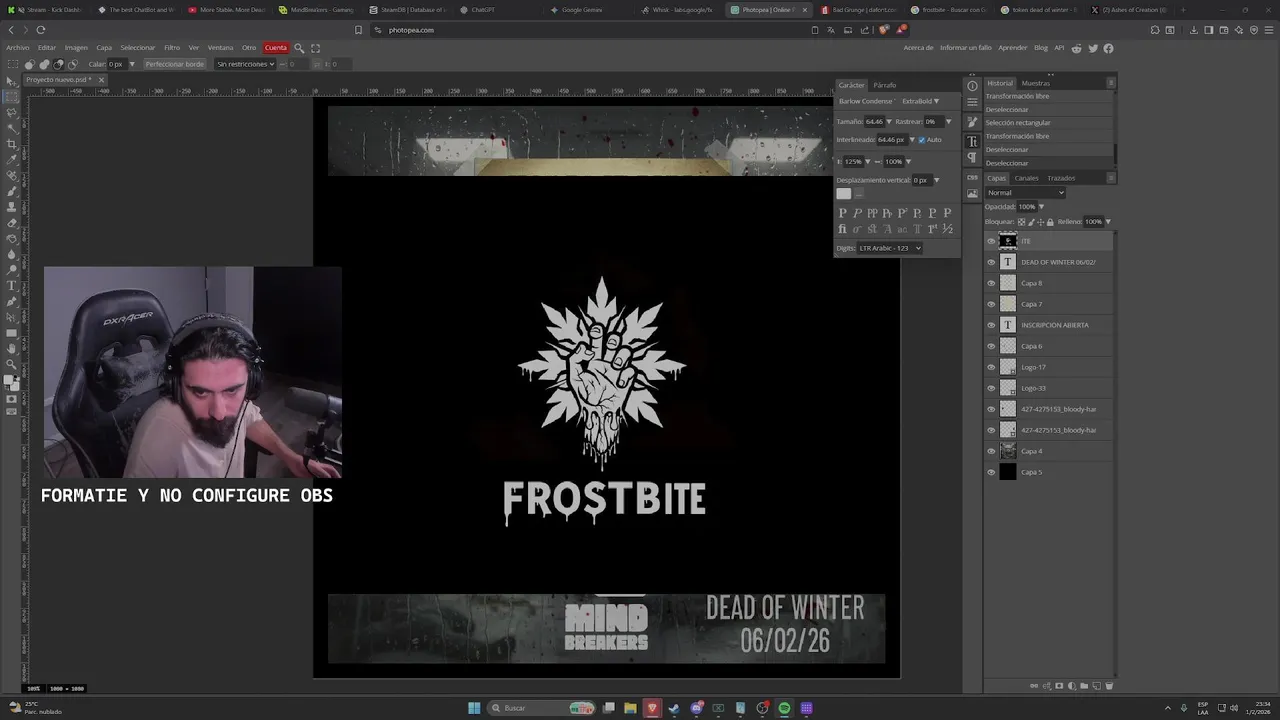This screenshot has width=1280, height=720.
Task: Select the Eraser tool
Action: 12,222
